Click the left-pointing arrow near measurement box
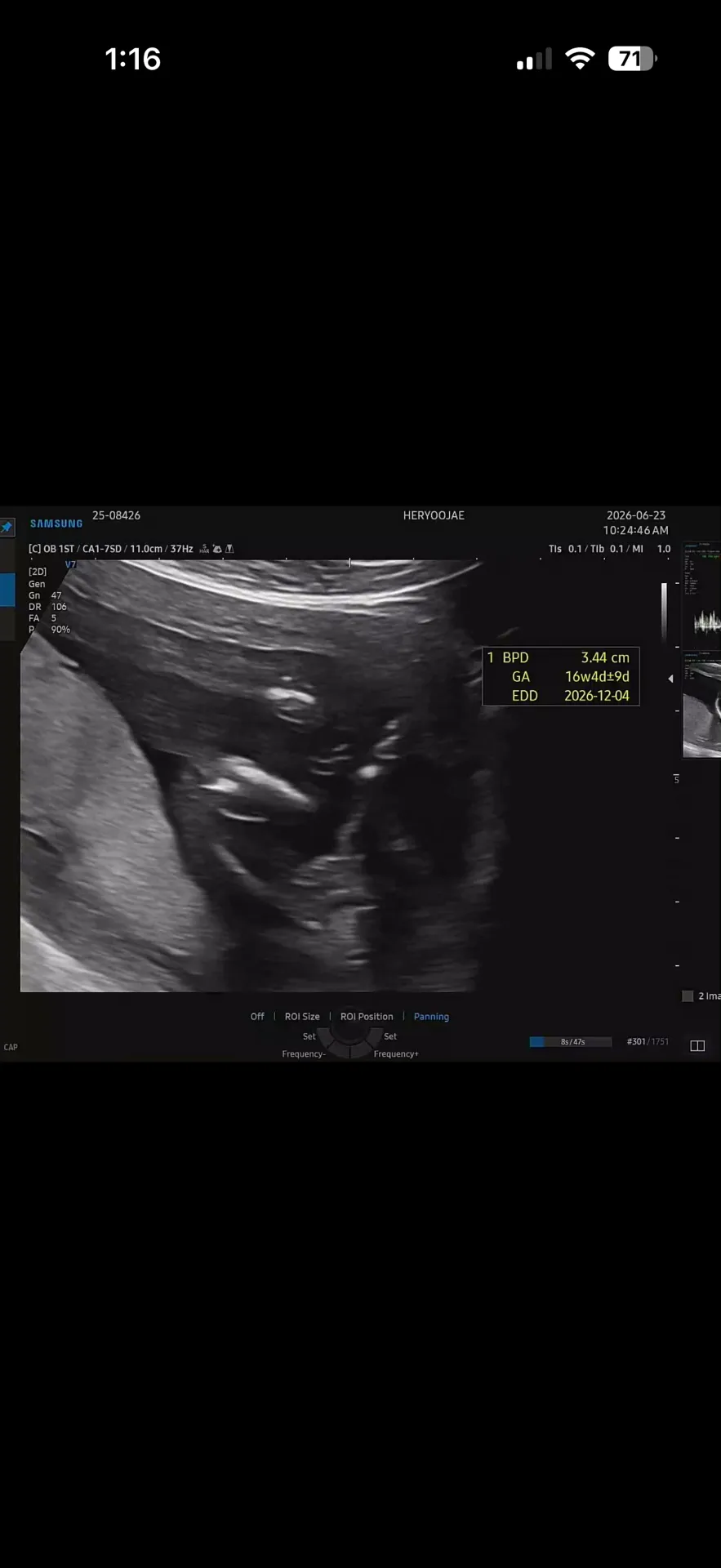Image resolution: width=721 pixels, height=1568 pixels. pos(670,679)
